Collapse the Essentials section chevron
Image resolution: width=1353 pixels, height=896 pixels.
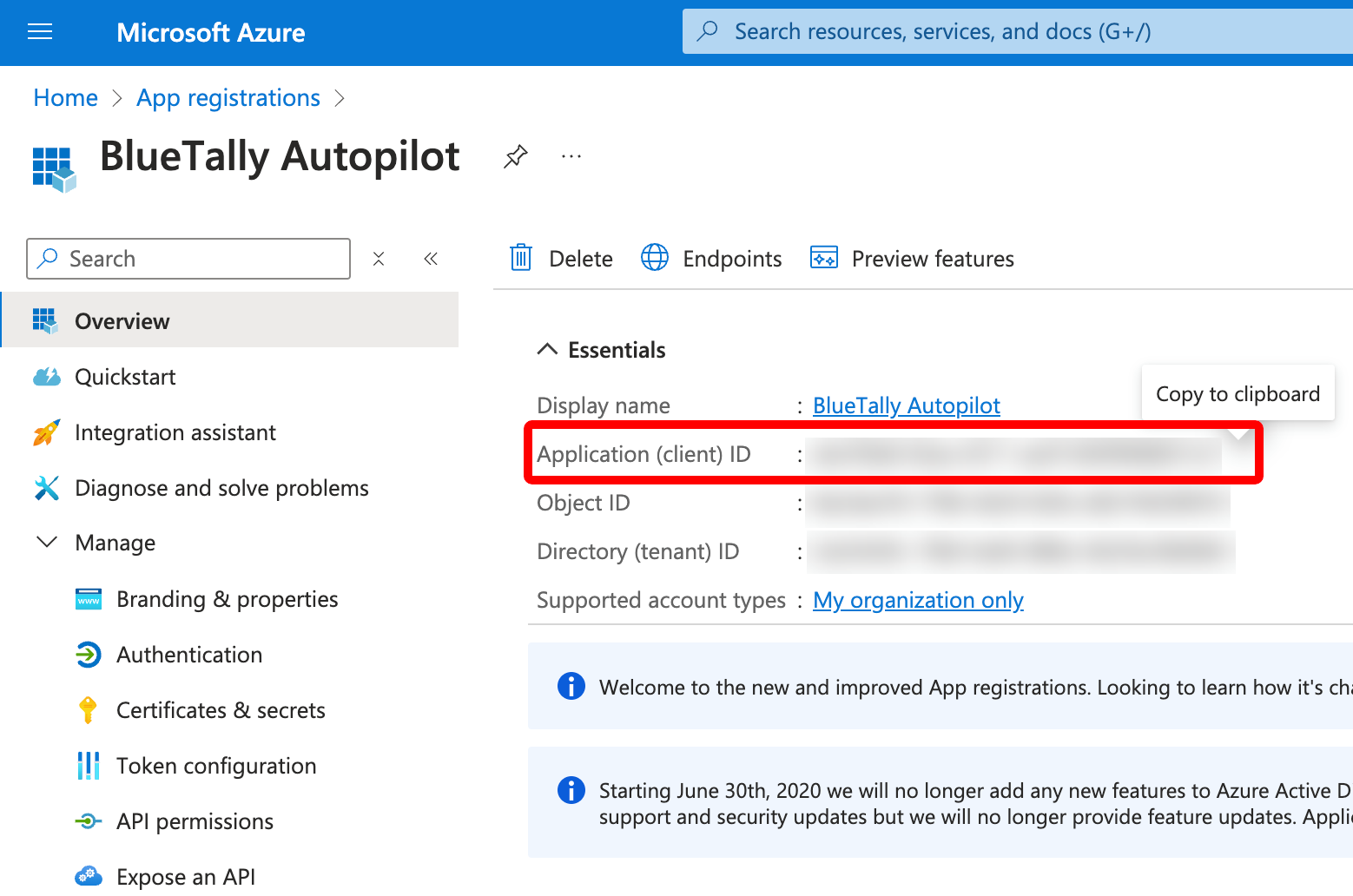point(547,349)
